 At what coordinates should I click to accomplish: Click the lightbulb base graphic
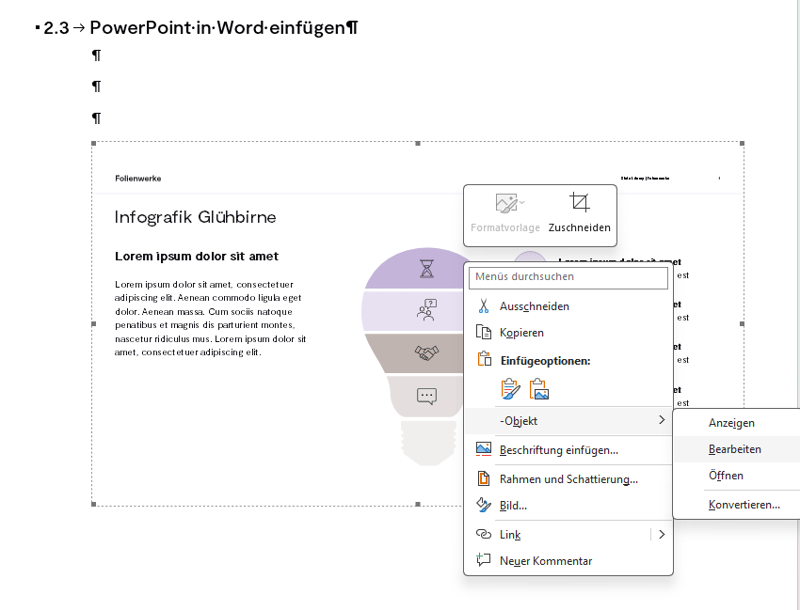[x=428, y=443]
